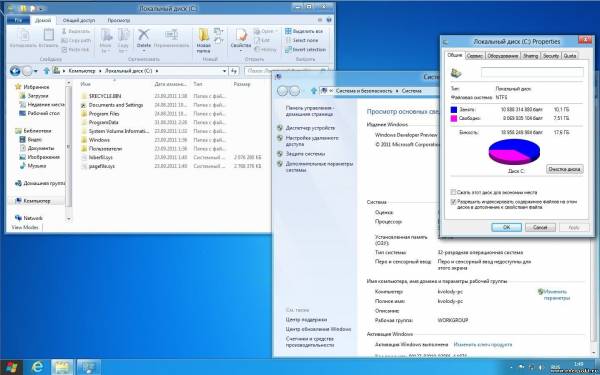Click the Очистка диска button

565,169
